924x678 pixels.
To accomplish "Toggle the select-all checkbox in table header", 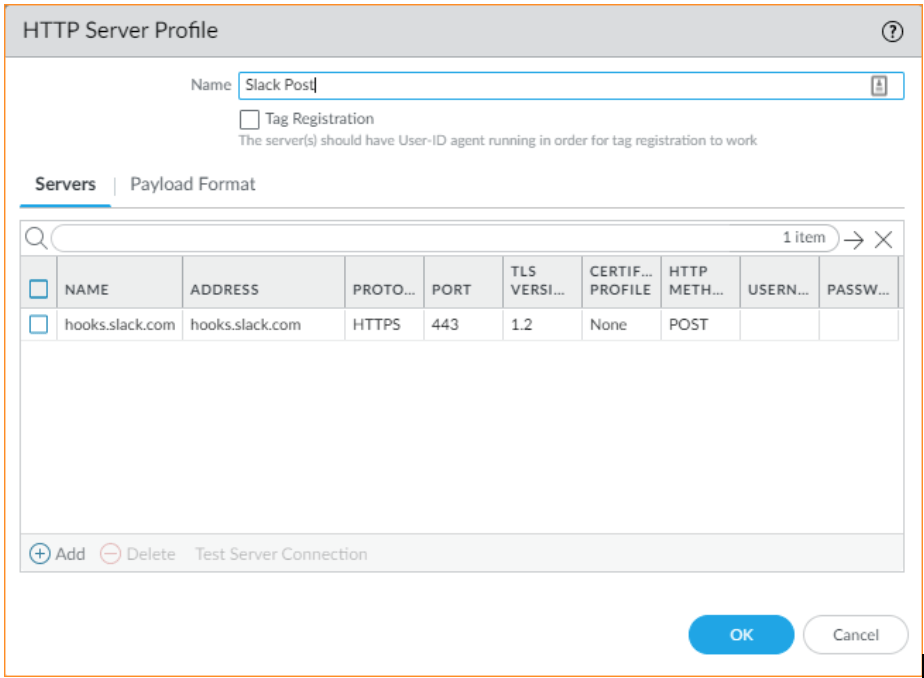I will point(39,289).
